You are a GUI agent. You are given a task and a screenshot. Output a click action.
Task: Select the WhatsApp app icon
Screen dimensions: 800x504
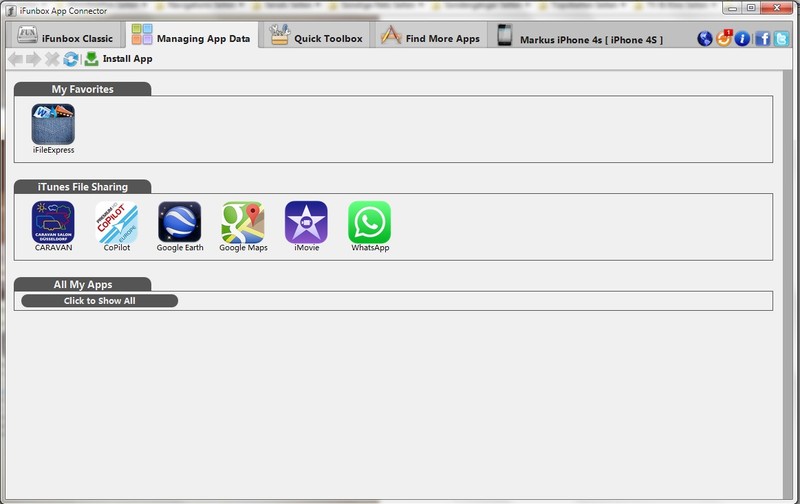[x=369, y=222]
